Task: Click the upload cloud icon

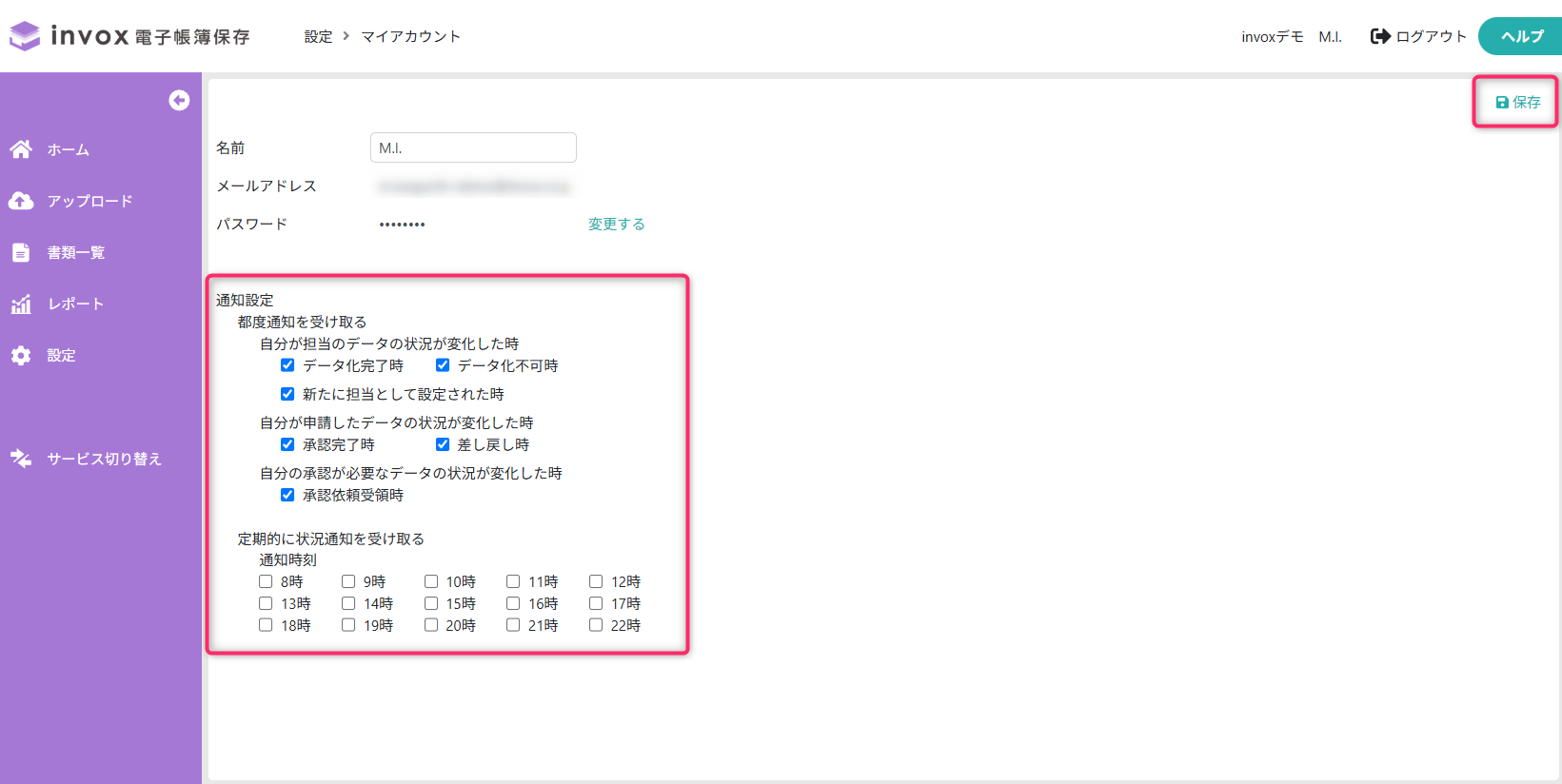Action: pos(21,201)
